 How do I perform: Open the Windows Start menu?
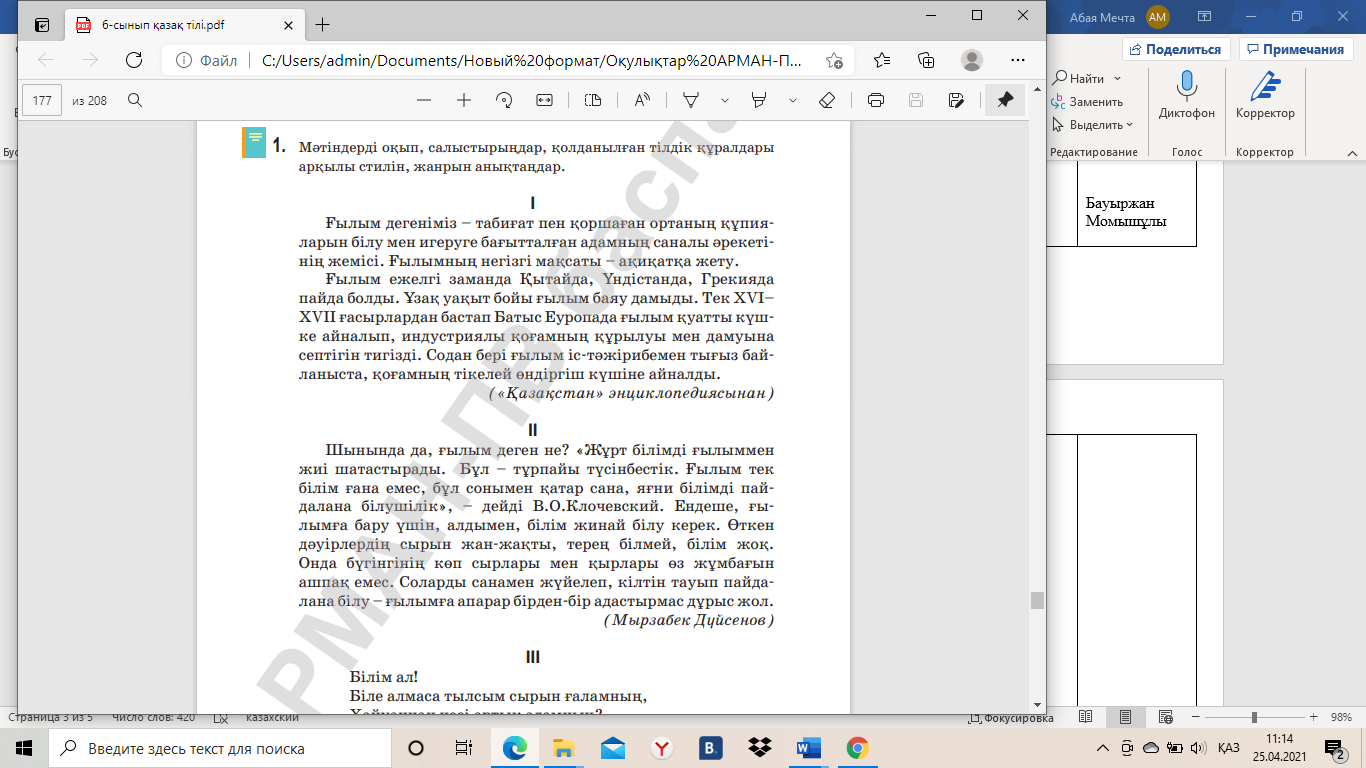click(24, 748)
